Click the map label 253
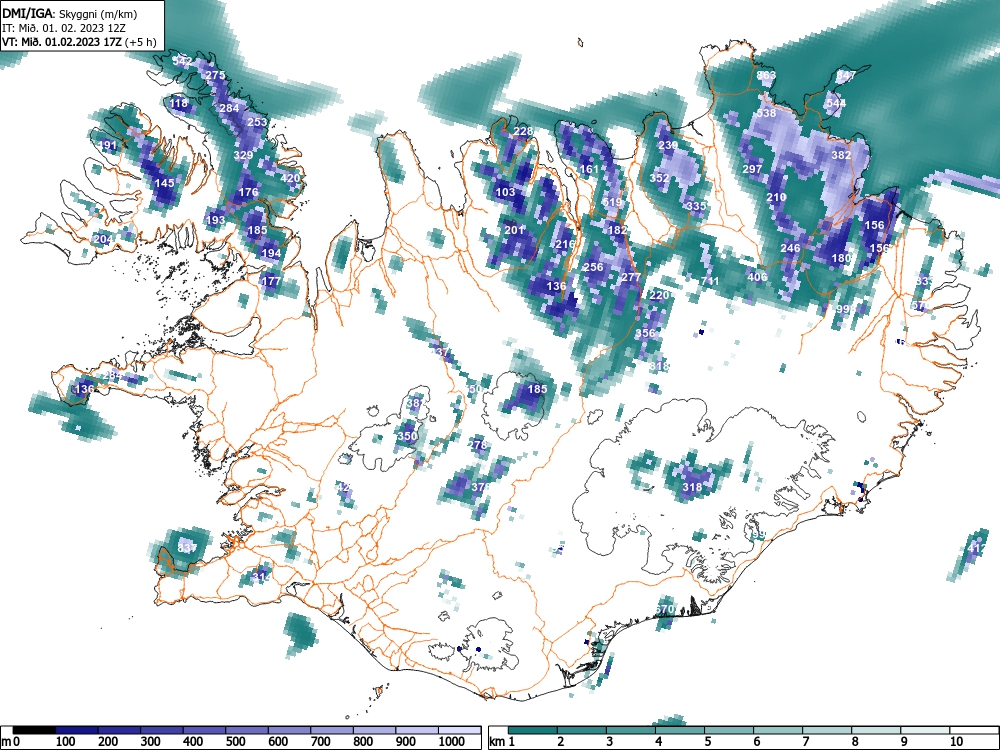Viewport: 1000px width, 750px height. click(x=257, y=122)
